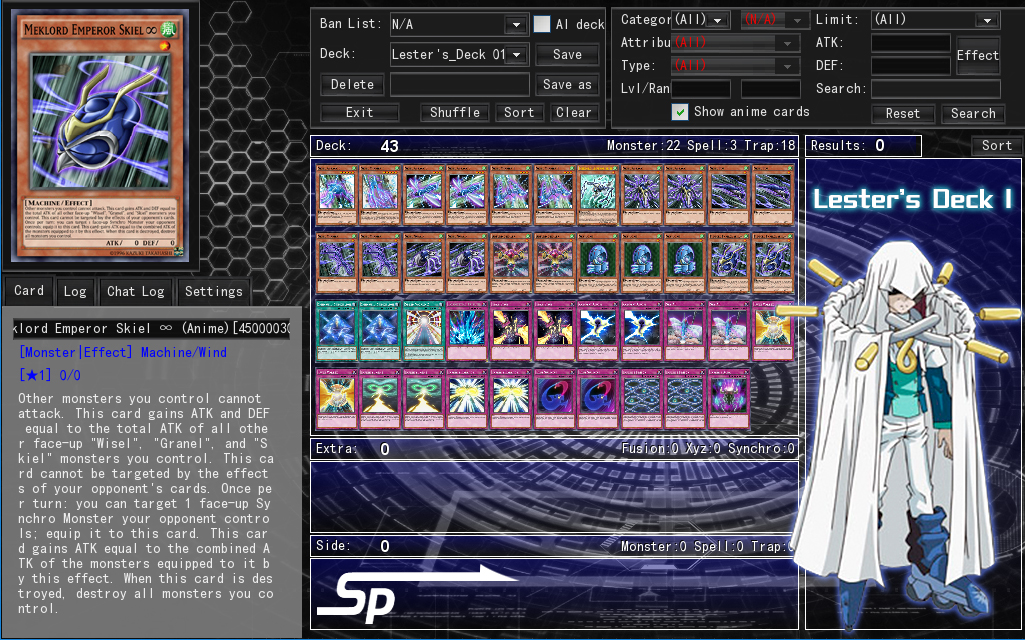The width and height of the screenshot is (1025, 640).
Task: Click the Save as button
Action: tap(567, 84)
